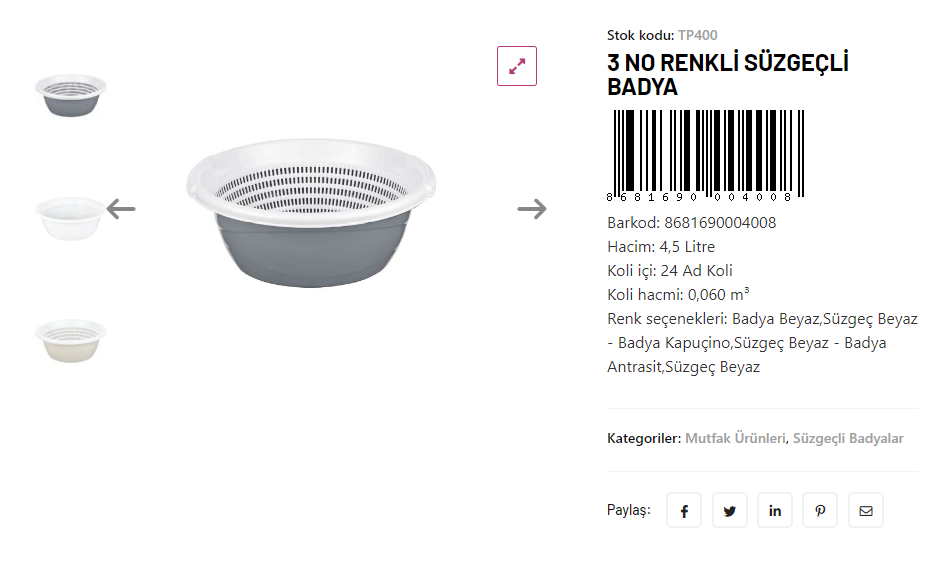Go to the previous product image
Screen dimensions: 929x568
point(121,209)
